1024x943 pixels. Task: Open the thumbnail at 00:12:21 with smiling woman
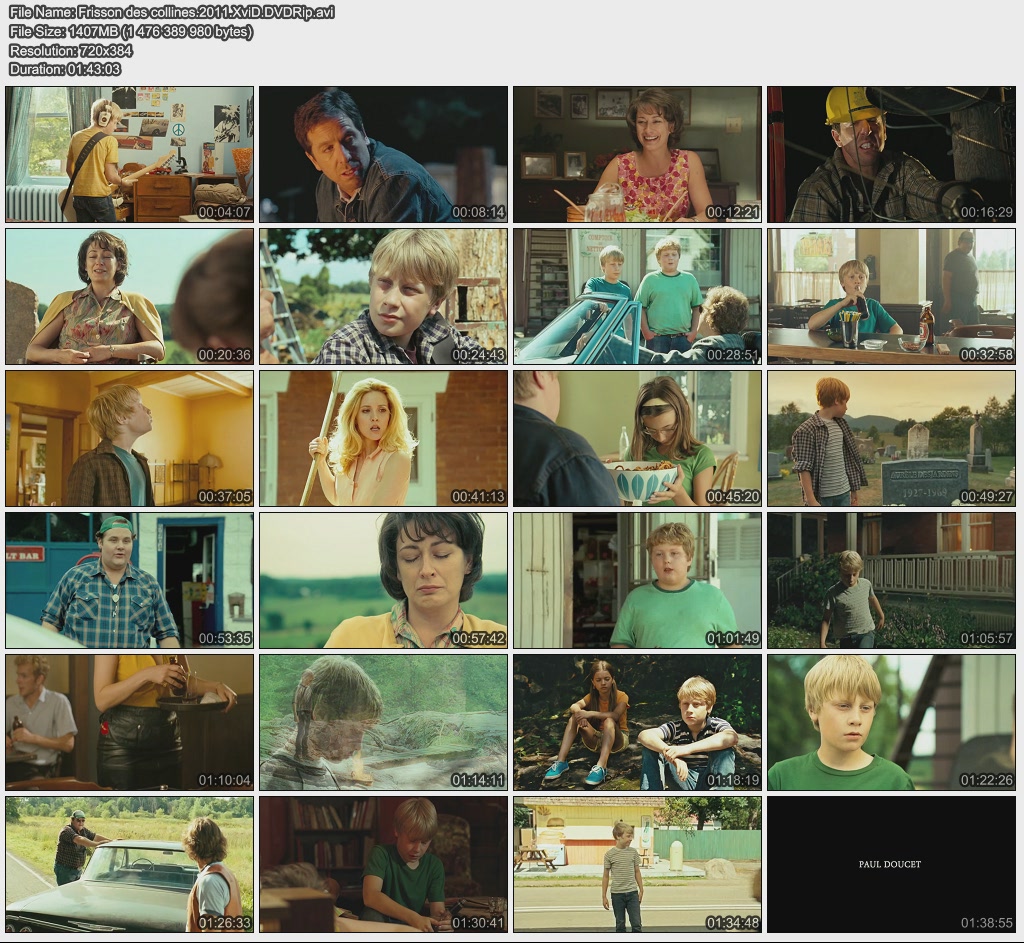point(637,154)
